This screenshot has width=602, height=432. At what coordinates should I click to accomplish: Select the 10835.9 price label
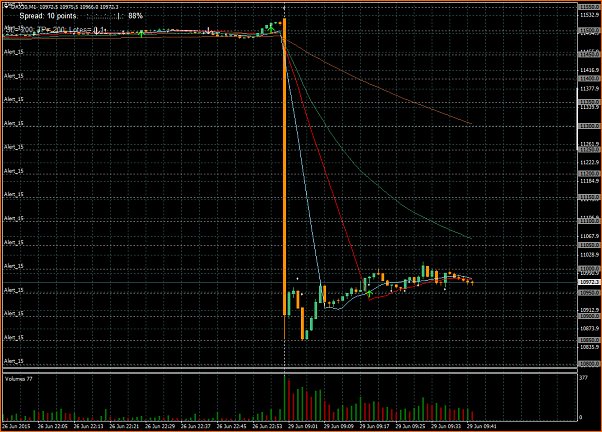coord(589,347)
